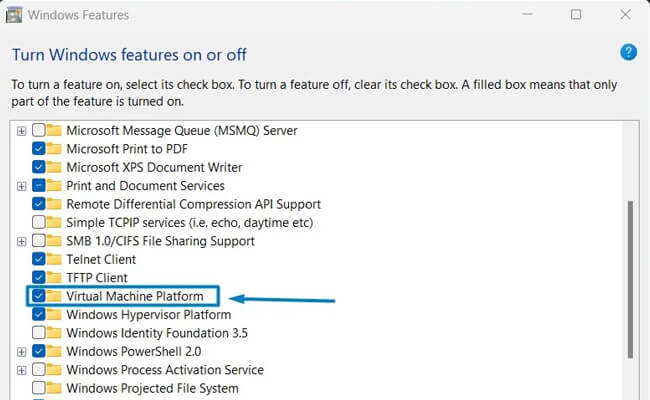Screen dimensions: 650x400
Task: Click folder icon beside TFTP Client
Action: [x=54, y=277]
